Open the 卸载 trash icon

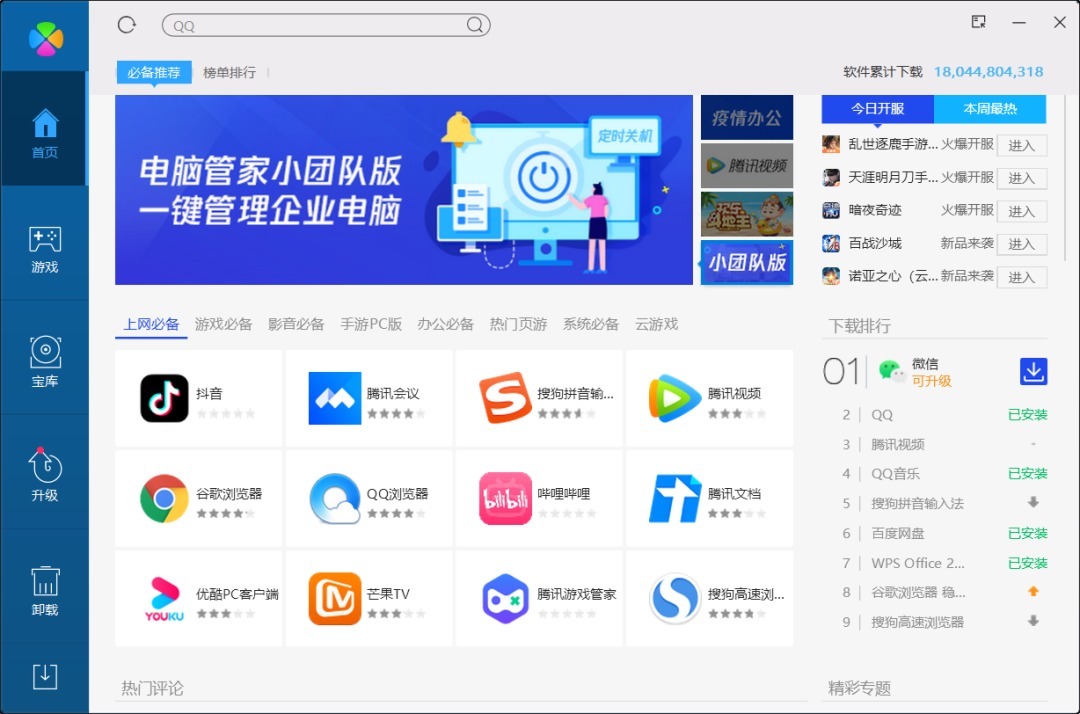[44, 590]
